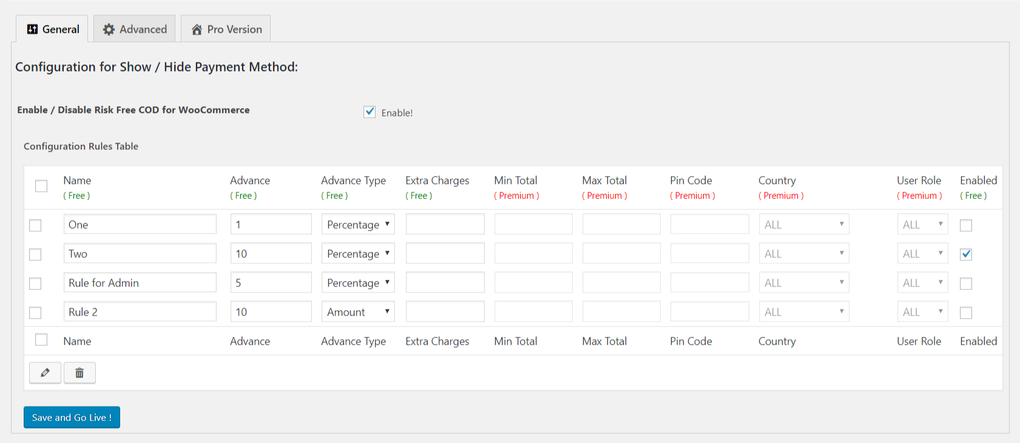Open the Advanced tab with gear icon
Viewport: 1020px width, 443px height.
pos(135,29)
